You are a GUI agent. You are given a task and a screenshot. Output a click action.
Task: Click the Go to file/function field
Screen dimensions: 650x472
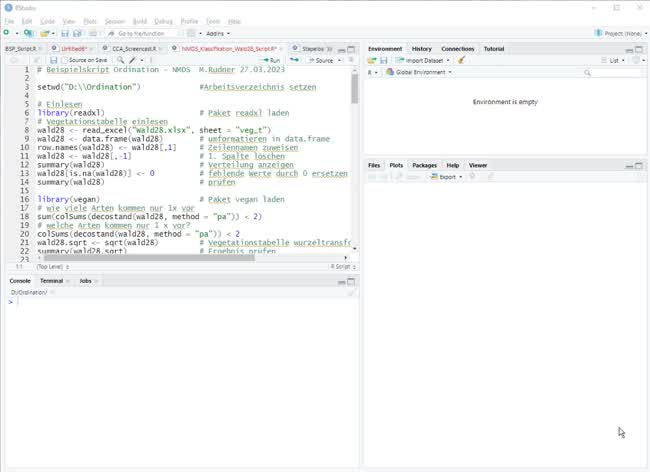click(x=141, y=33)
